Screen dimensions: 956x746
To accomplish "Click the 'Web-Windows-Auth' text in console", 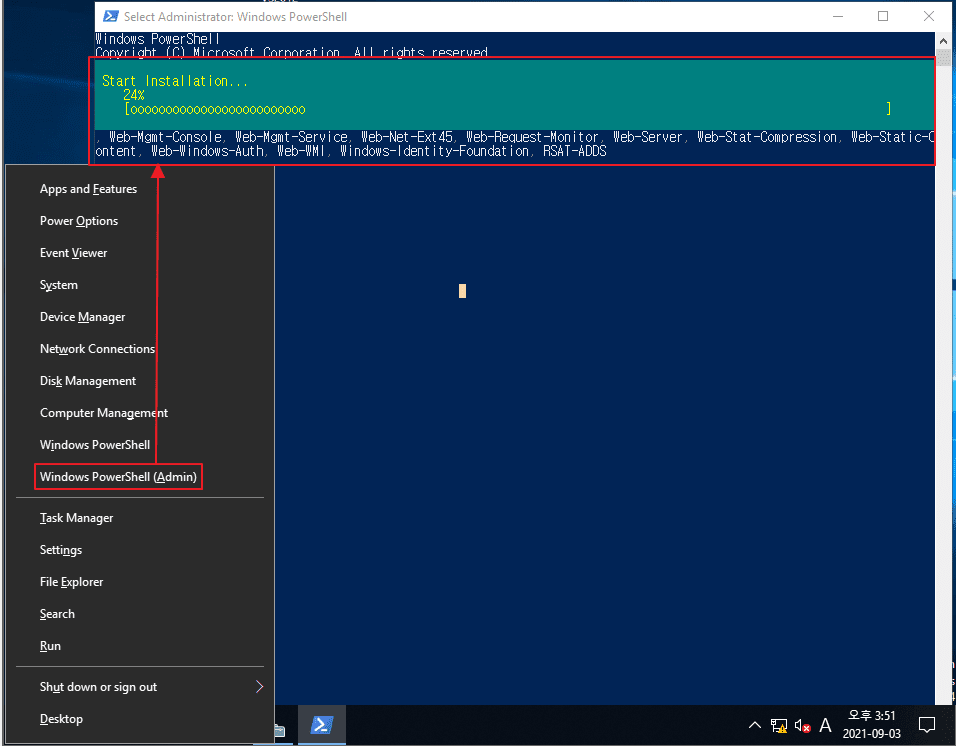I will point(207,151).
